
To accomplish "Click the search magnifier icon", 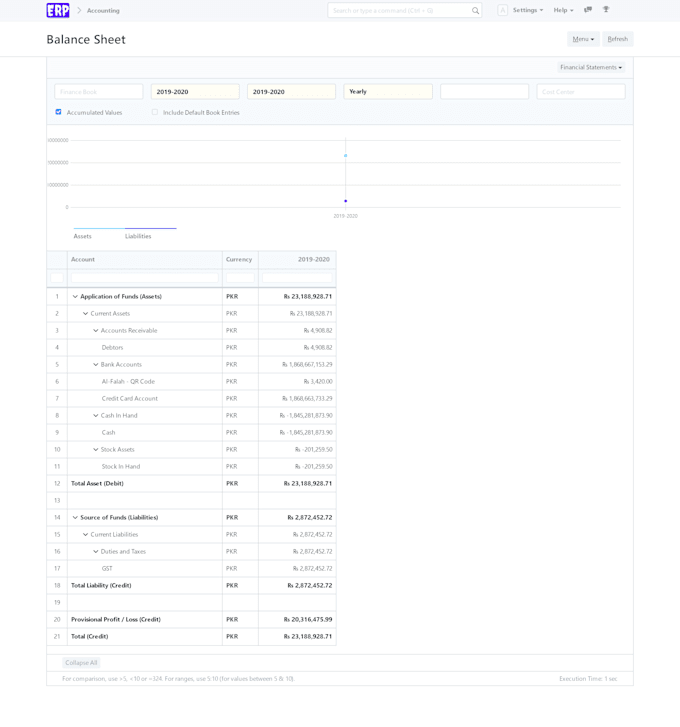I will coord(475,11).
